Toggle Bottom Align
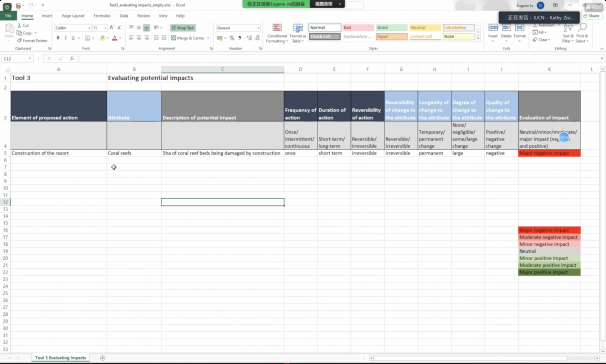The height and width of the screenshot is (364, 606). (x=146, y=27)
